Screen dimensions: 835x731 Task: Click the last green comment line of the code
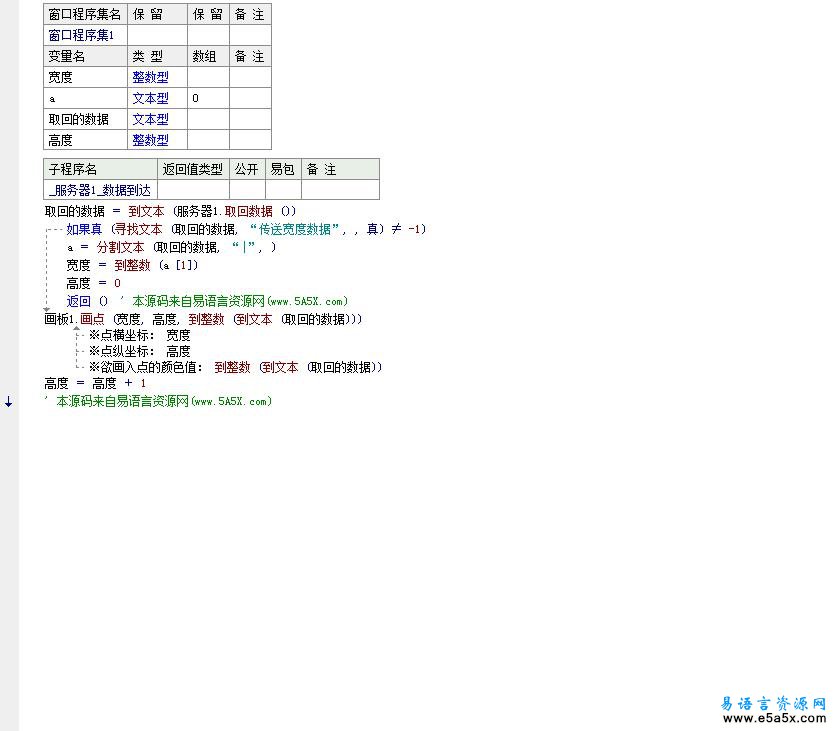[159, 401]
